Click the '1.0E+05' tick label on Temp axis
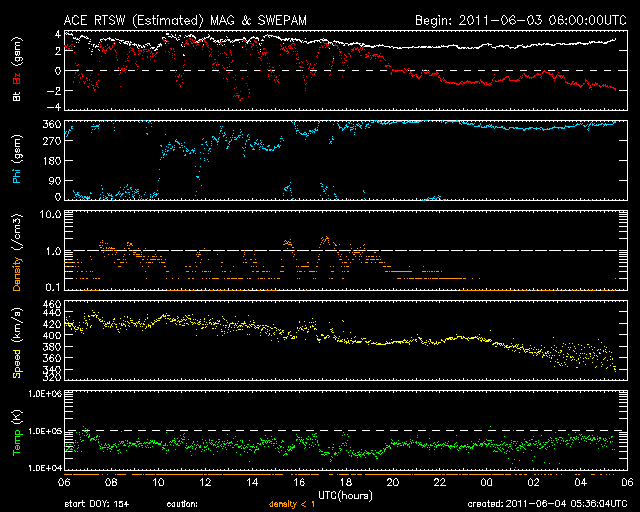Viewport: 640px width, 512px height. pyautogui.click(x=45, y=431)
